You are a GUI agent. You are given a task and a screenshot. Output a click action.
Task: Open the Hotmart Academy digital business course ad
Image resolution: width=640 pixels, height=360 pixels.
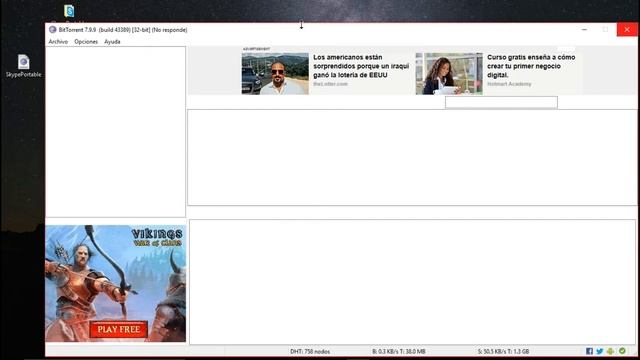[531, 66]
